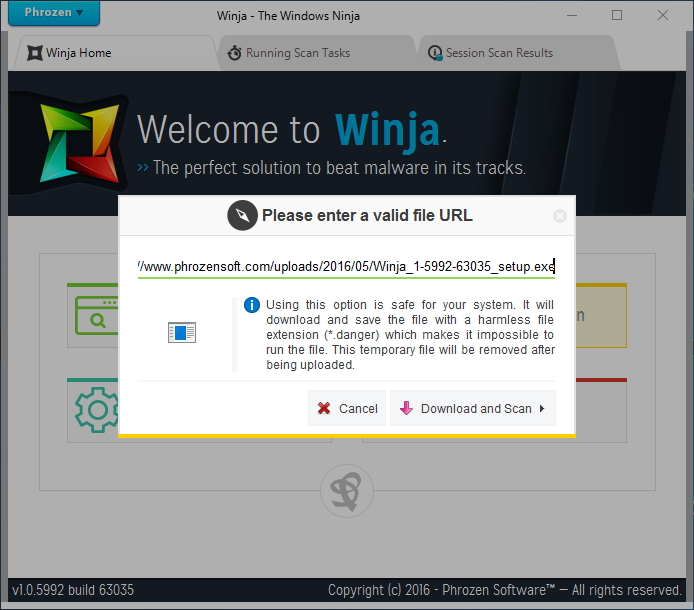Click the red X icon on Cancel
This screenshot has width=694, height=610.
(x=324, y=408)
